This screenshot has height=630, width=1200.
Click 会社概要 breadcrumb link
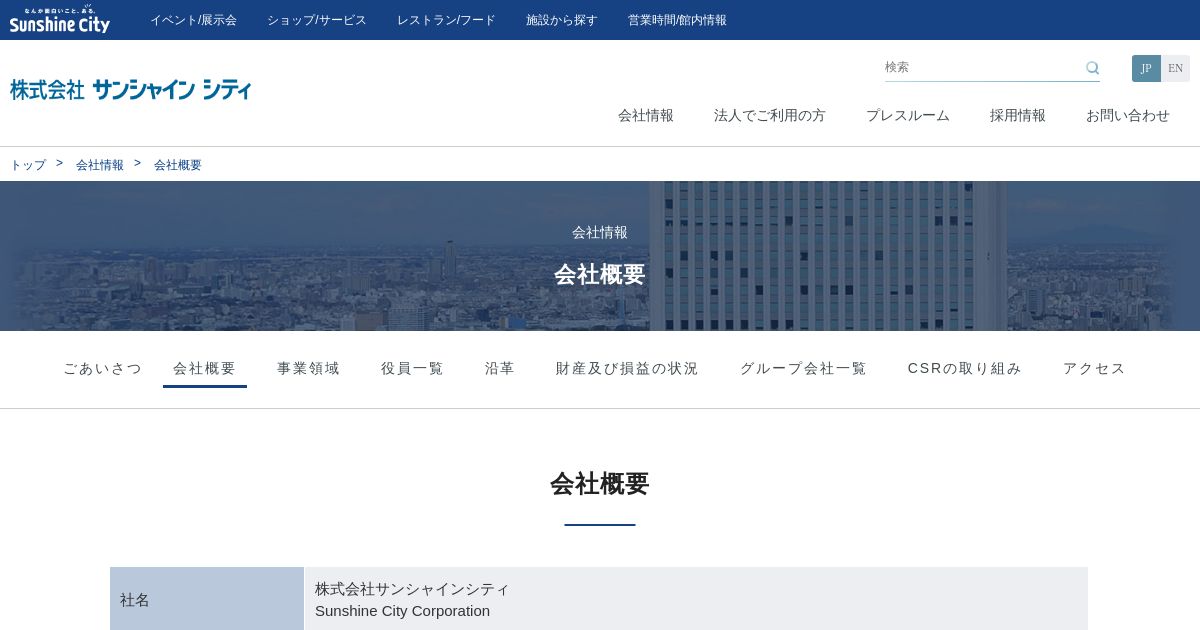[178, 165]
